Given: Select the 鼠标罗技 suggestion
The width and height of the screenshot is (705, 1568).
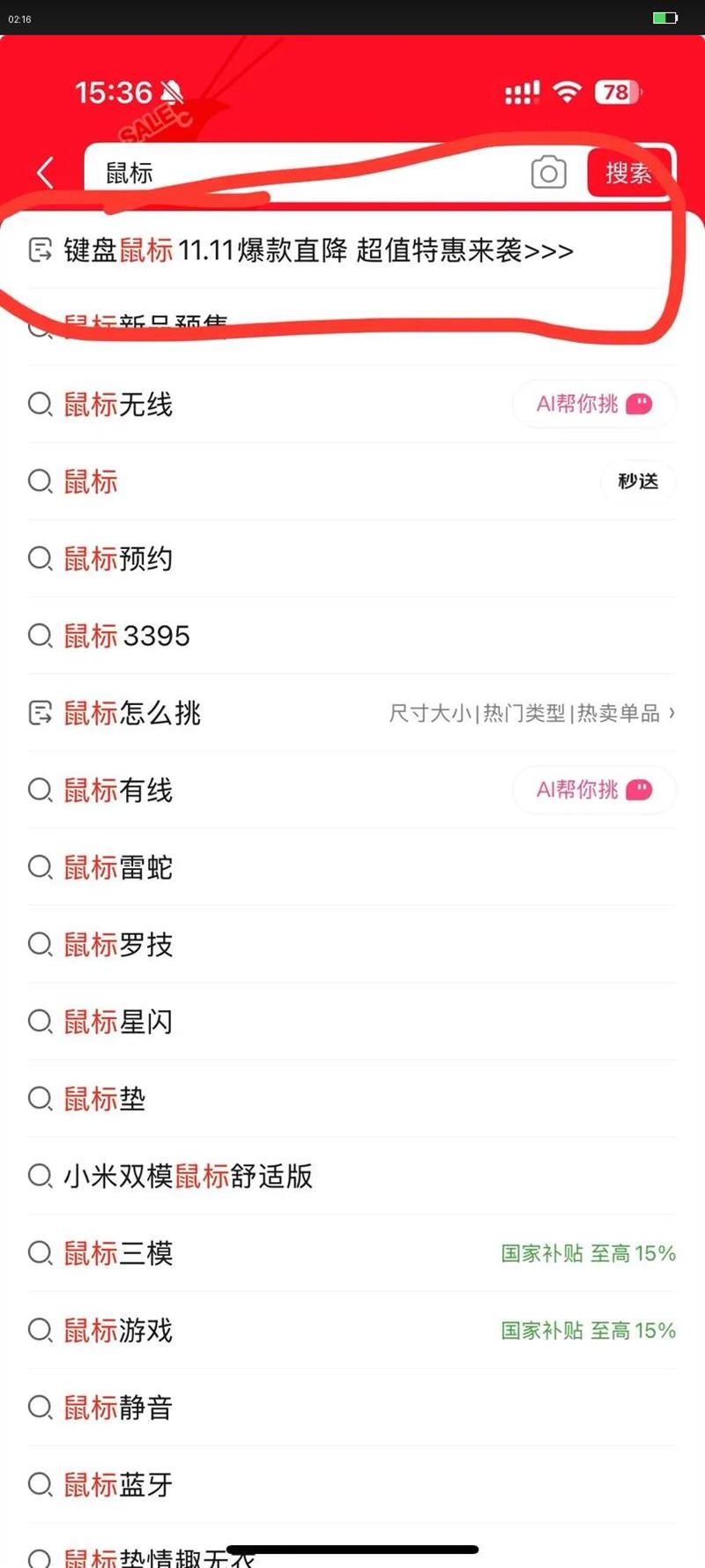Looking at the screenshot, I should [x=118, y=945].
